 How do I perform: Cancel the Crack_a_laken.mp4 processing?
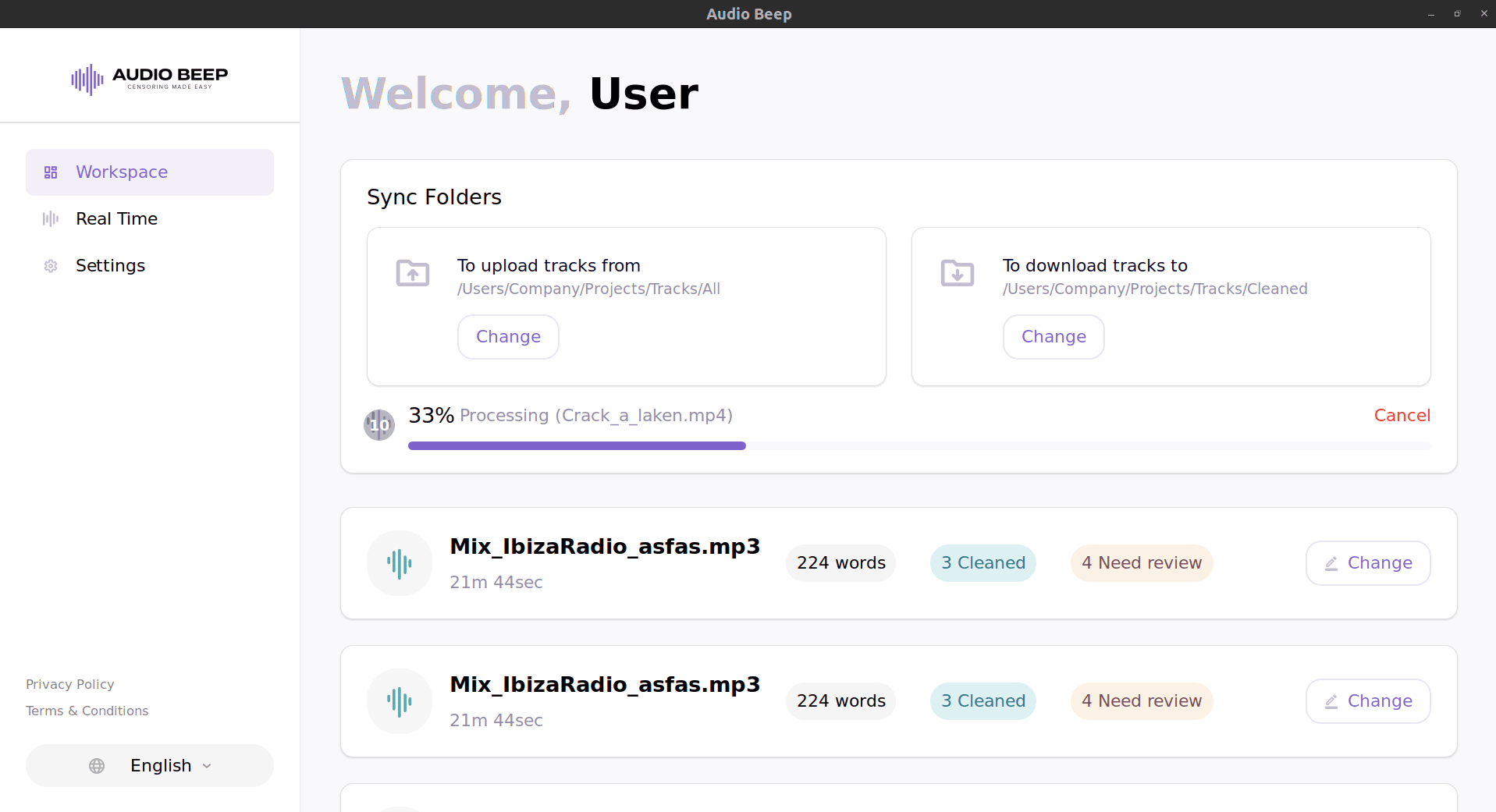[1402, 416]
